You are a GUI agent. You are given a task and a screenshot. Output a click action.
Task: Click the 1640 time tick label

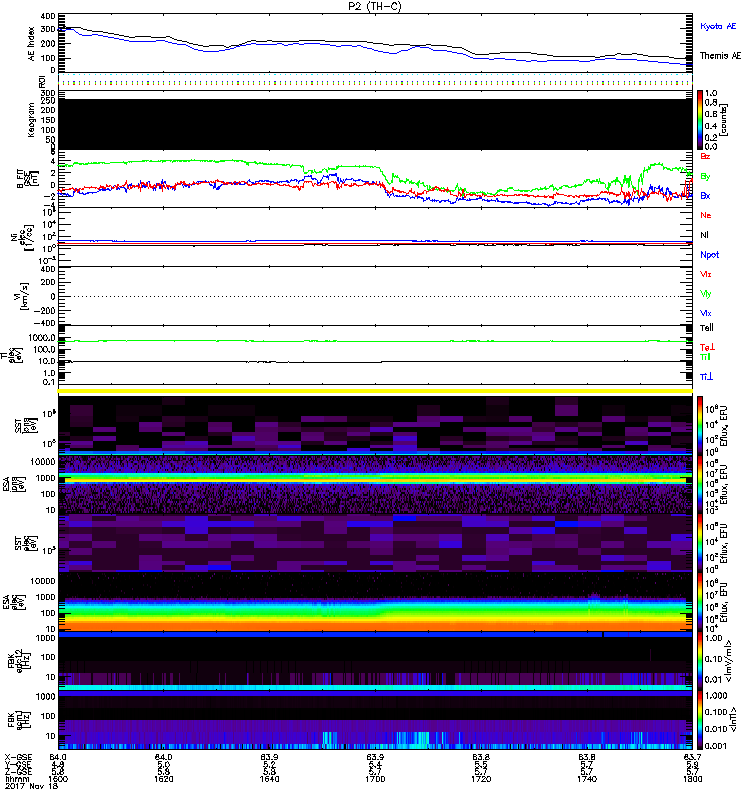pyautogui.click(x=269, y=779)
